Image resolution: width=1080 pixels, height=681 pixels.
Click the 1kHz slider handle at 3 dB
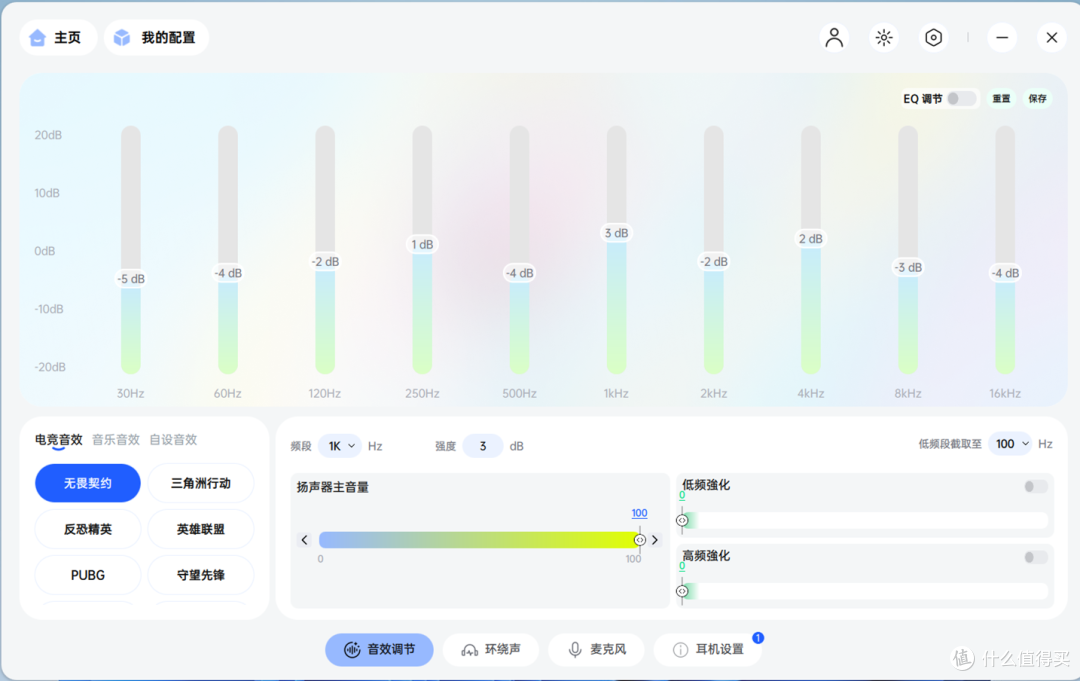[616, 233]
